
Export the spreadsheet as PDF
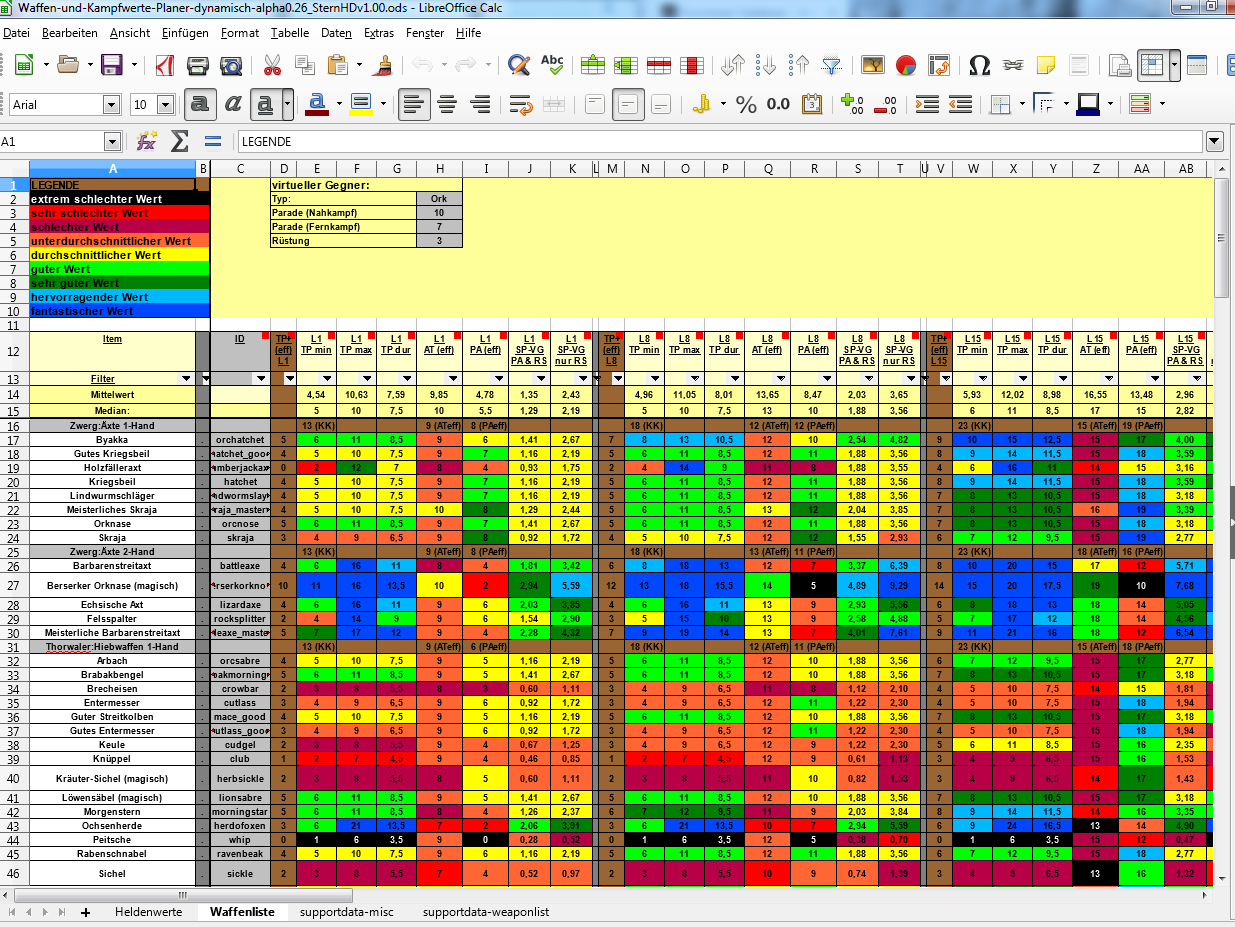pyautogui.click(x=165, y=66)
